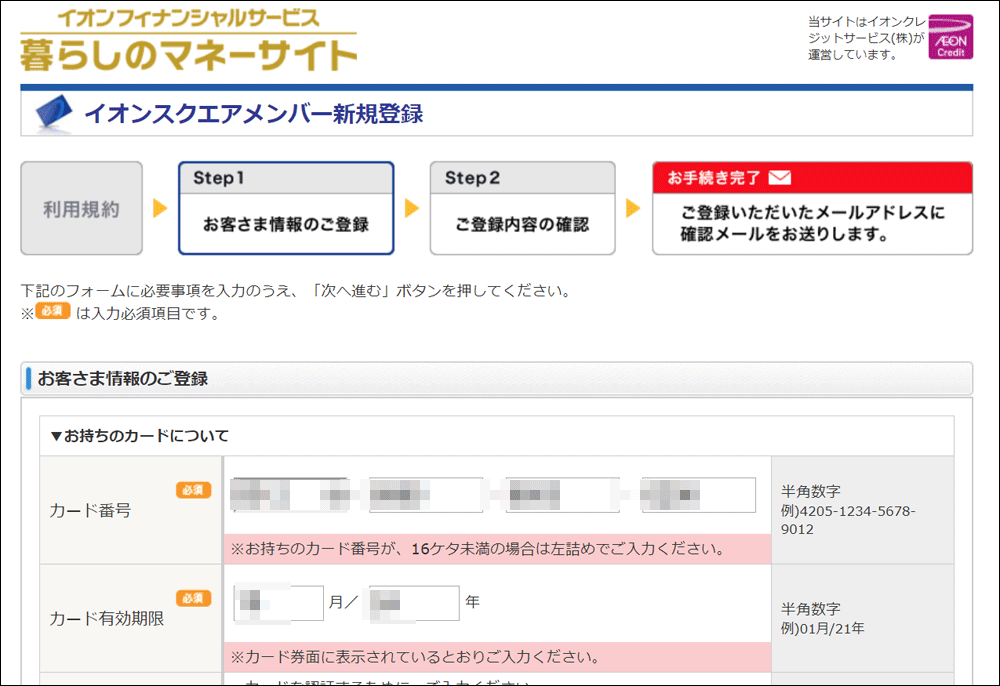Click the カード券面に表示されているとおり note
Viewport: 1000px width, 686px height.
(x=416, y=657)
